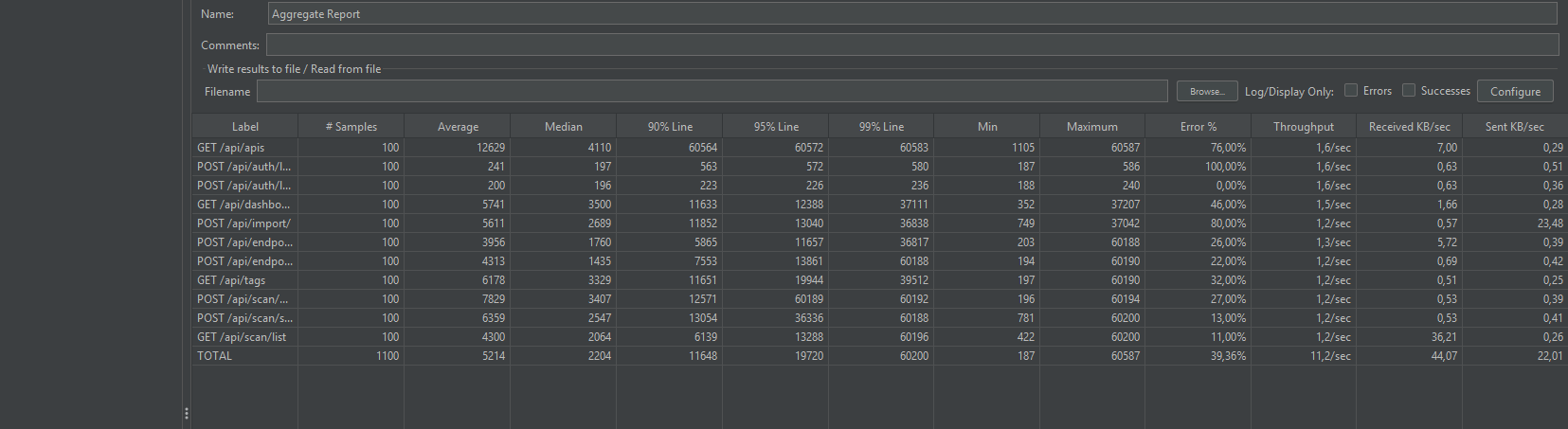Image resolution: width=1568 pixels, height=429 pixels.
Task: Click the 90% Line column header
Action: tap(670, 126)
